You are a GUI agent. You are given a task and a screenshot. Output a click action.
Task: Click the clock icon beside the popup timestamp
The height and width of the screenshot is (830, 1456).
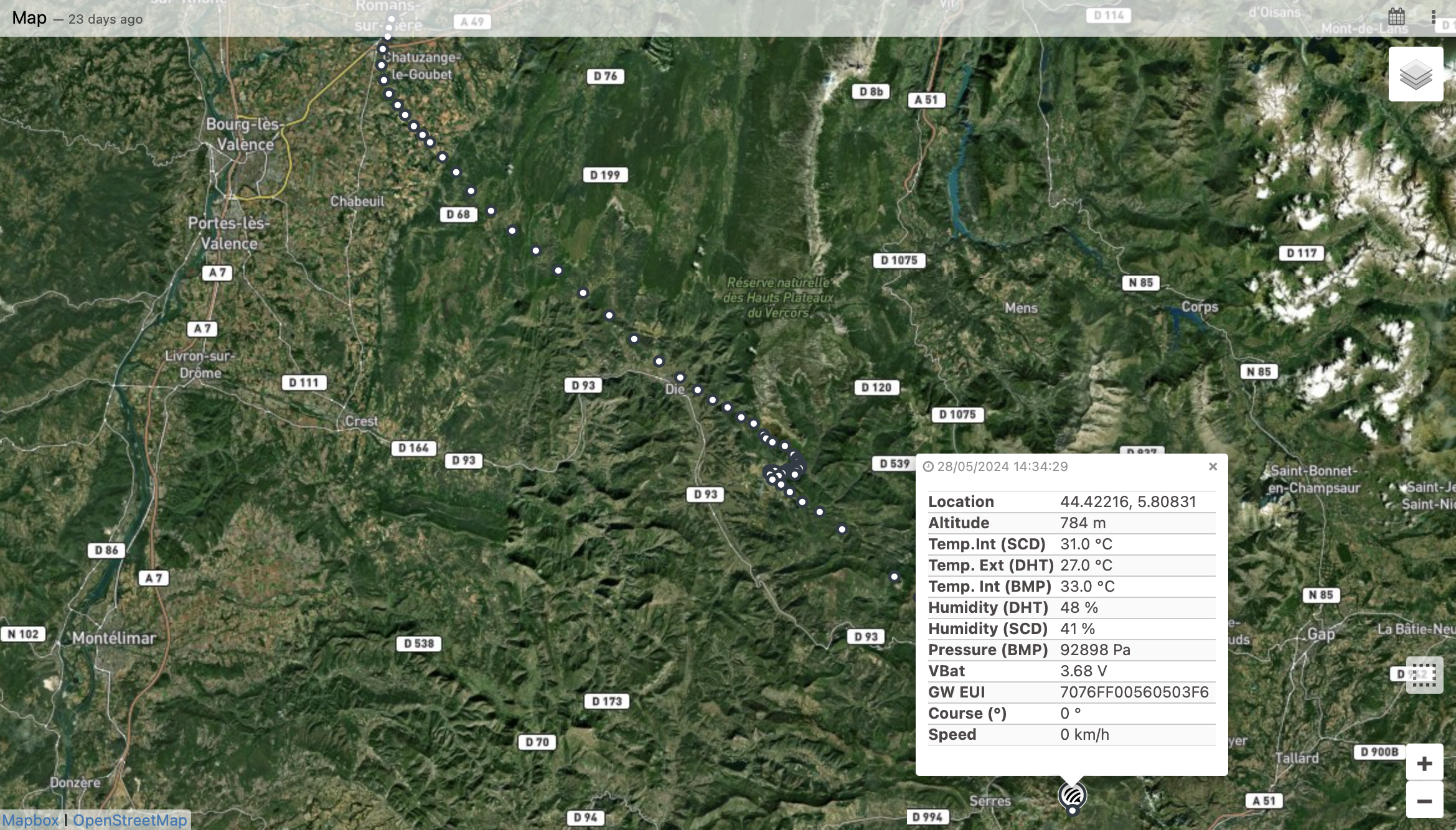(x=928, y=467)
